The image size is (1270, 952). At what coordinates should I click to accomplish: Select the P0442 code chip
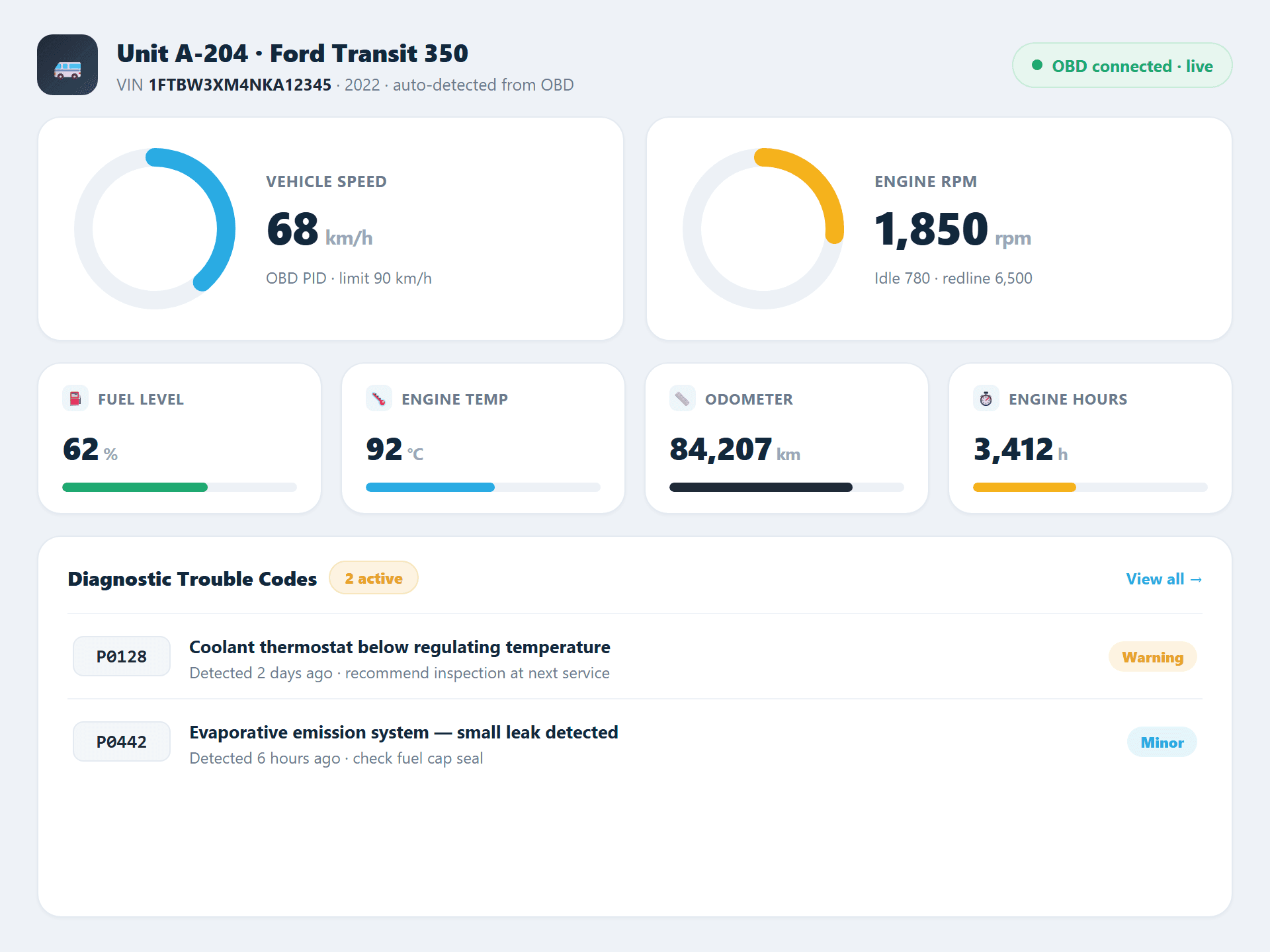[122, 742]
